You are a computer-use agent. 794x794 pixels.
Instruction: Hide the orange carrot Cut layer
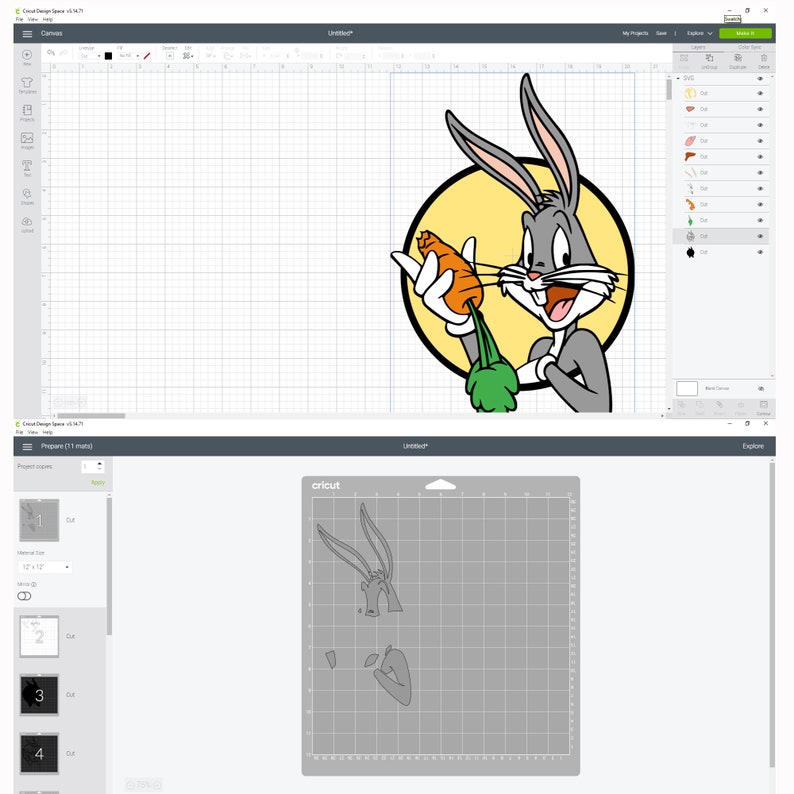tap(760, 205)
